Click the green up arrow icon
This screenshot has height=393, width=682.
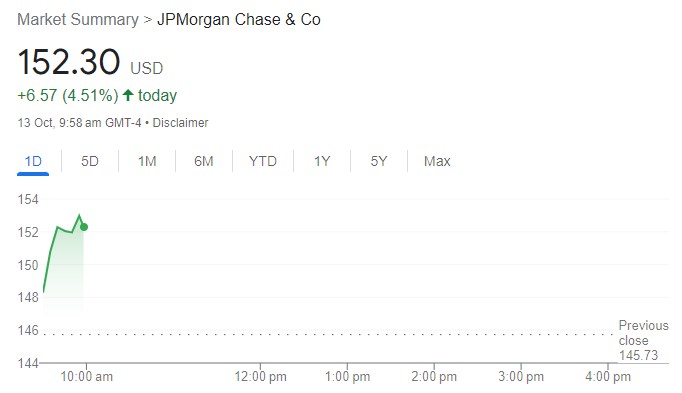point(128,95)
